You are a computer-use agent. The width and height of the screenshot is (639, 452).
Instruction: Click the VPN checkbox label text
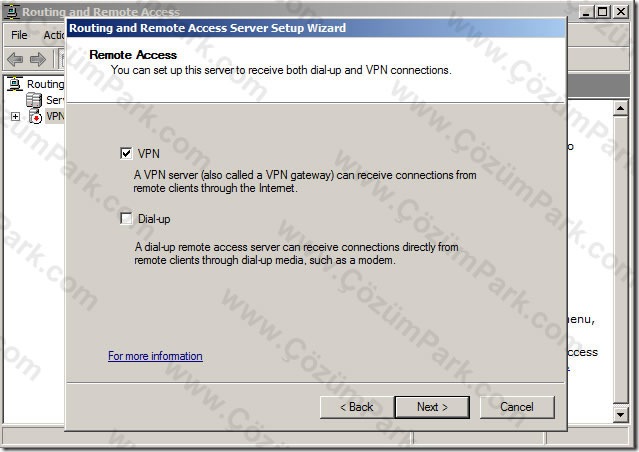point(149,154)
